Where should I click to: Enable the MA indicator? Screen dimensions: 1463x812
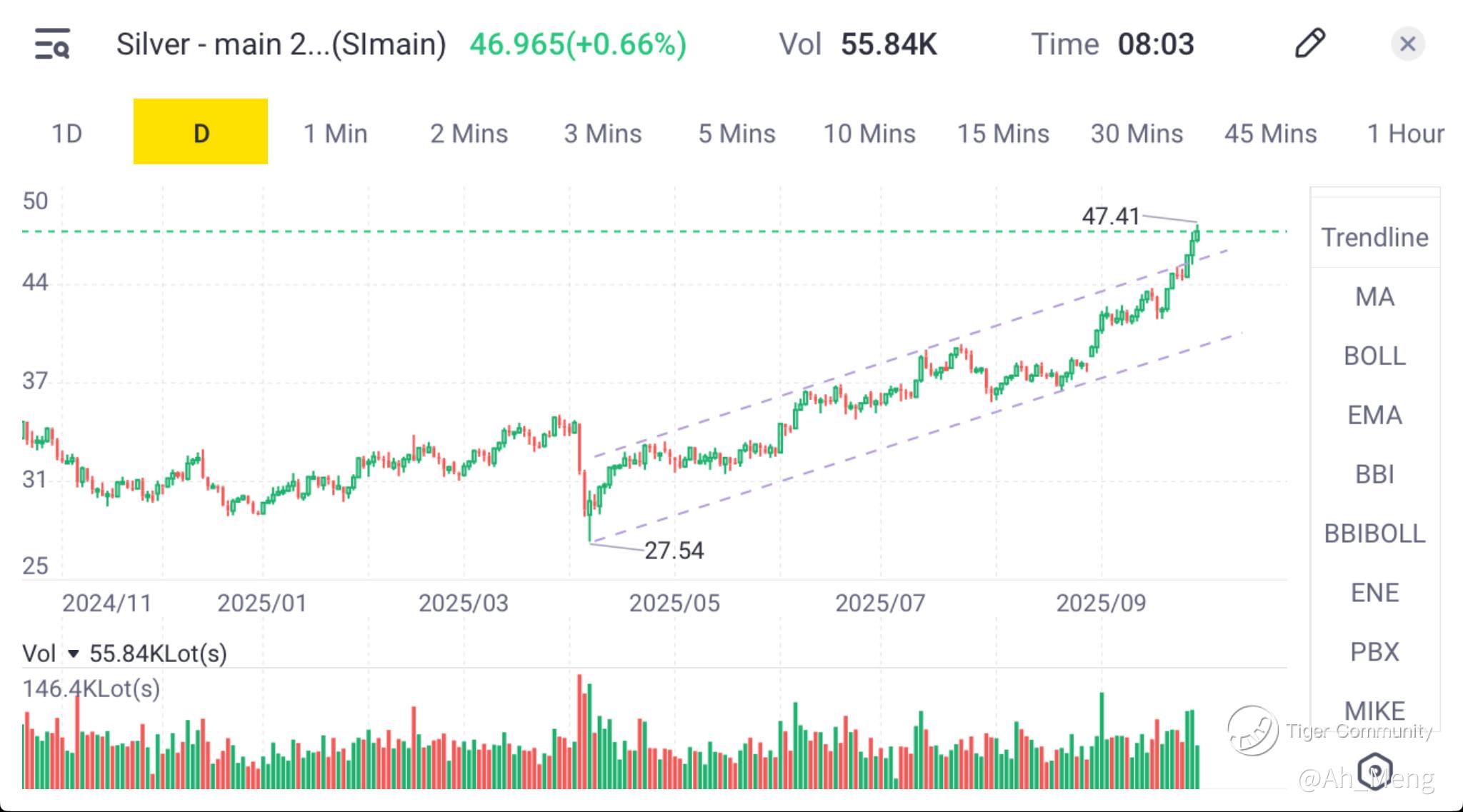coord(1374,296)
